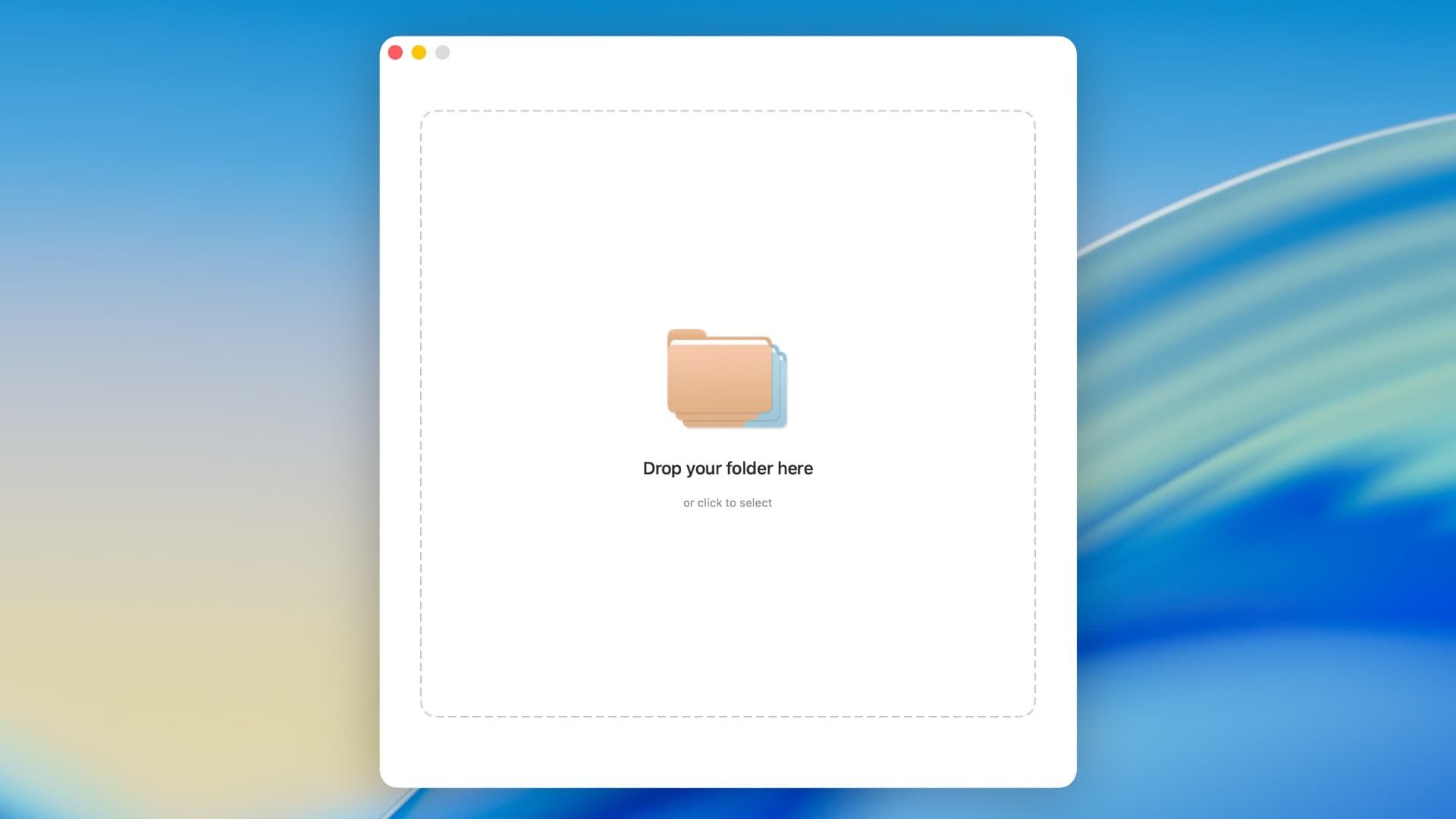Click the 'Drop your folder here' heading
This screenshot has height=819, width=1456.
tap(727, 469)
